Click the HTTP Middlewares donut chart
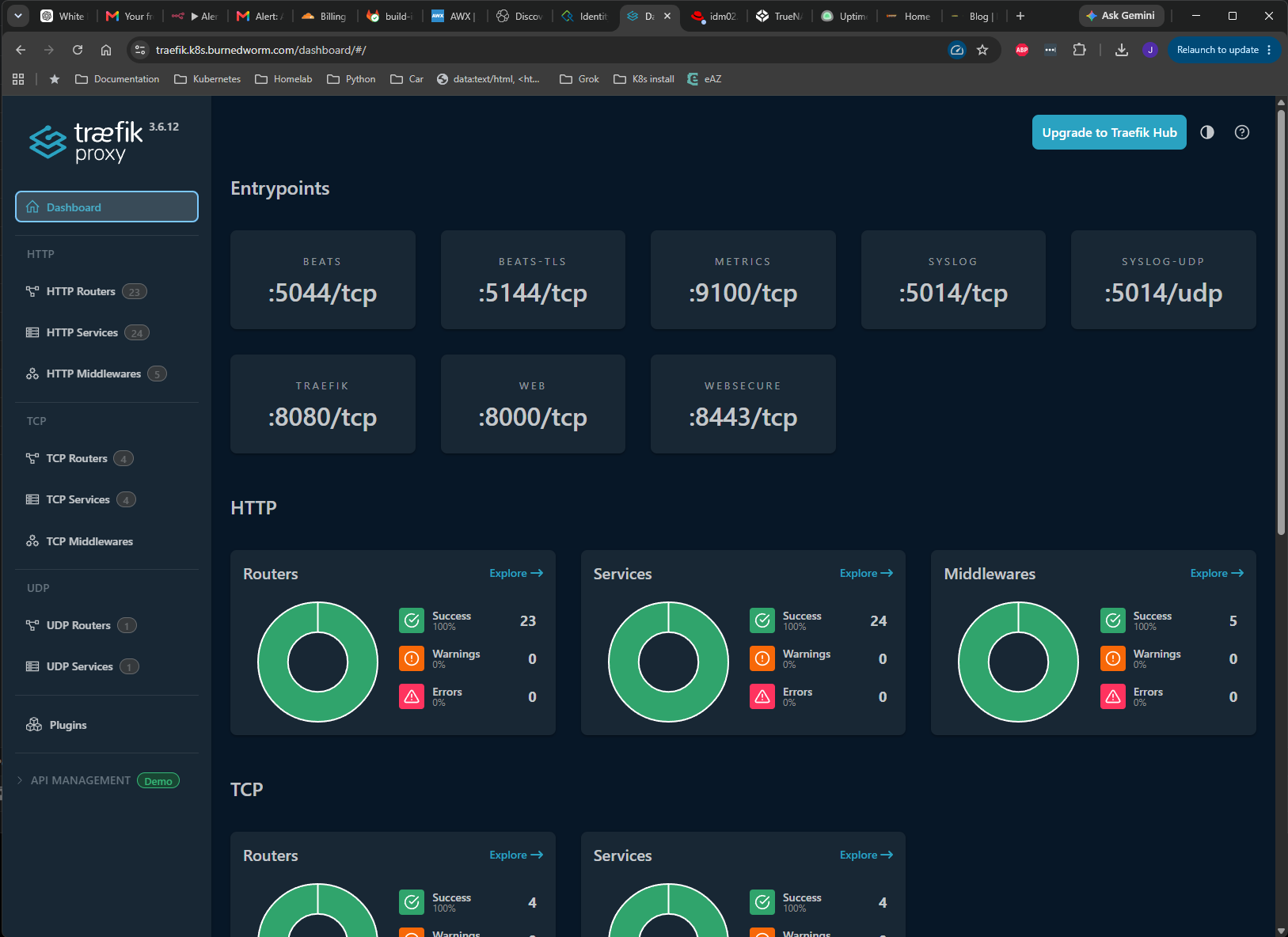 1019,662
